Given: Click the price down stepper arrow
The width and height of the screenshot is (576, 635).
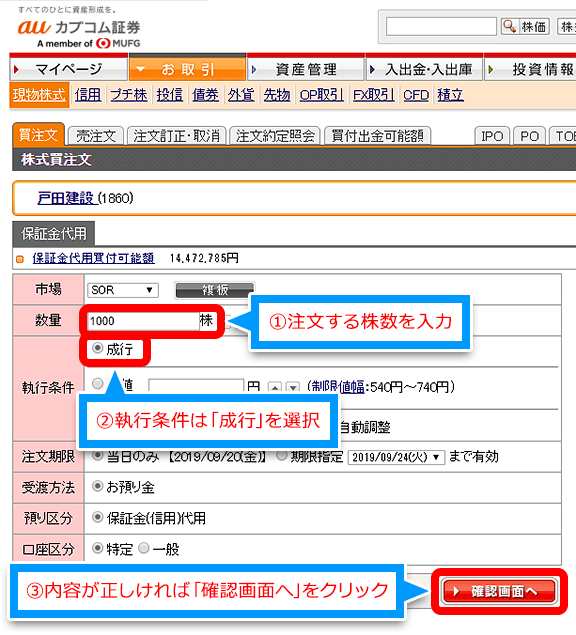Looking at the screenshot, I should click(292, 387).
